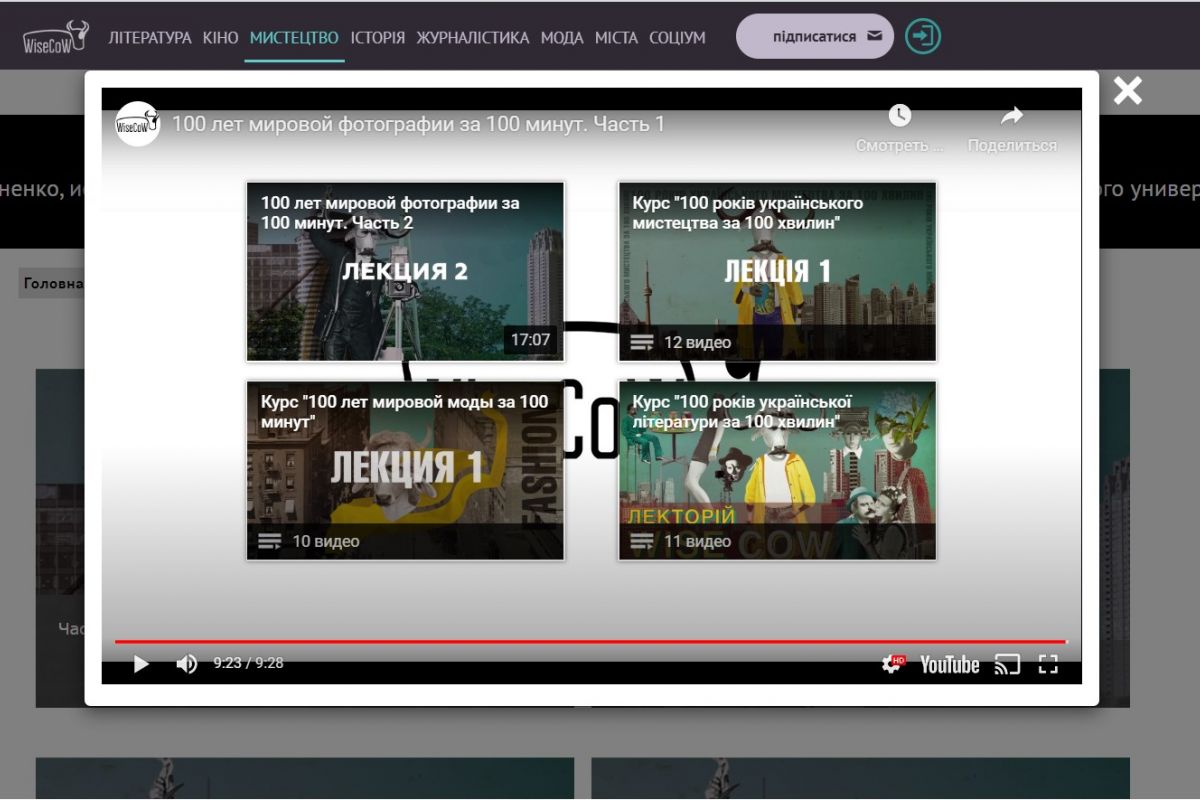Select the Лекция 2 photography video thumbnail

pyautogui.click(x=405, y=271)
